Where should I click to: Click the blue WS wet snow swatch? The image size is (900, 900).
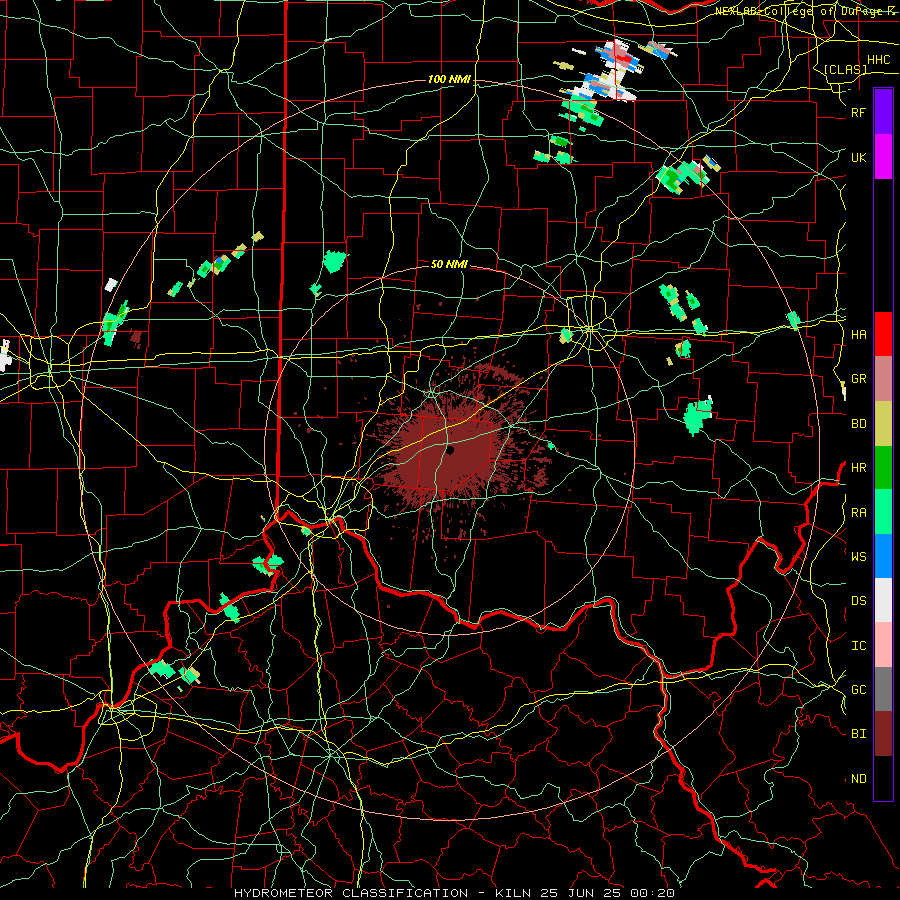[883, 556]
